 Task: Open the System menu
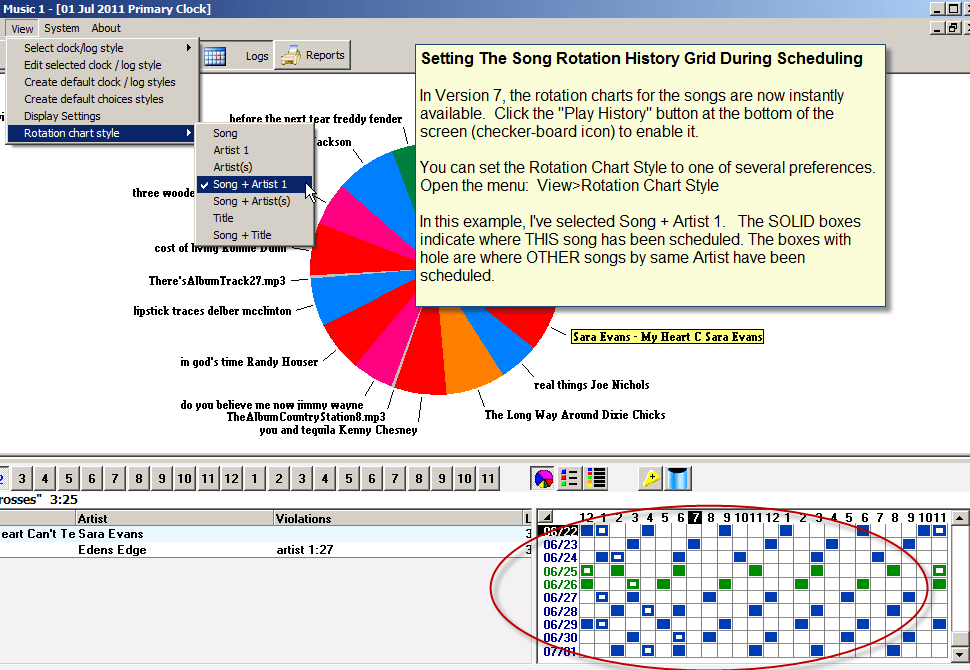(61, 27)
